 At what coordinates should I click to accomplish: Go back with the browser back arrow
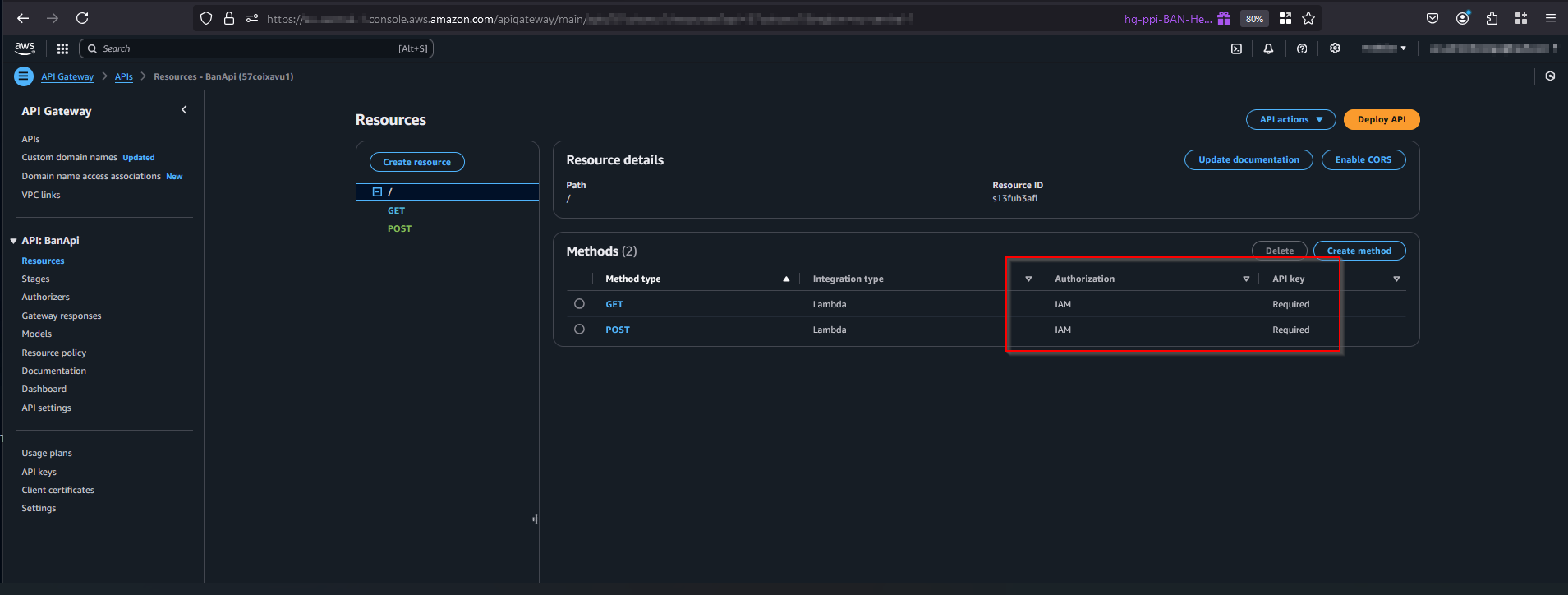pyautogui.click(x=23, y=18)
